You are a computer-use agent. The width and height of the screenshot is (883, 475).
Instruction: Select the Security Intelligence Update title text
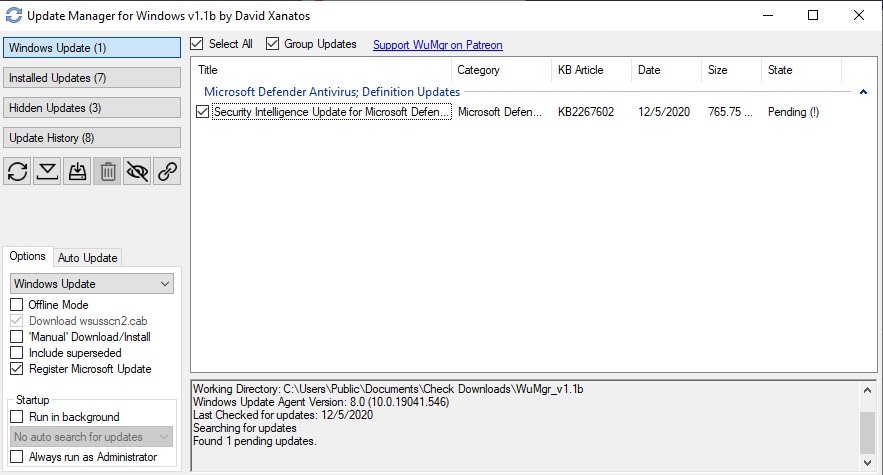point(332,112)
